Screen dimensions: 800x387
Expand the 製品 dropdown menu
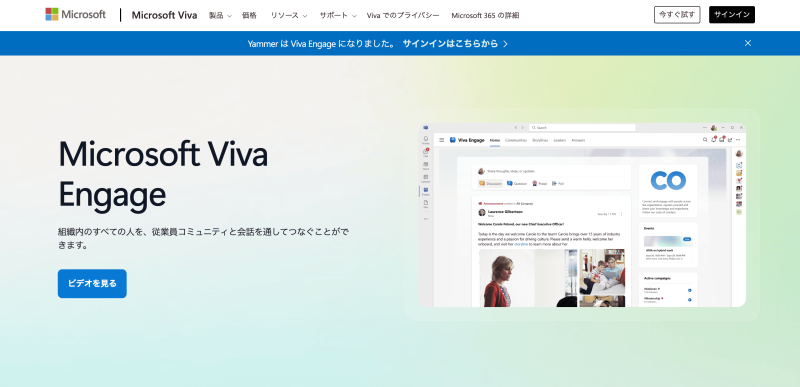click(x=220, y=15)
